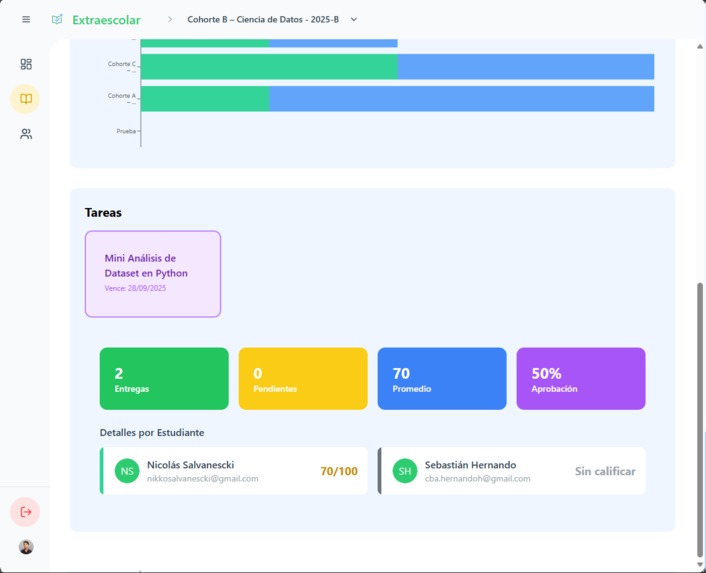Expand the cohort selector dropdown arrow
Viewport: 706px width, 573px height.
click(354, 19)
